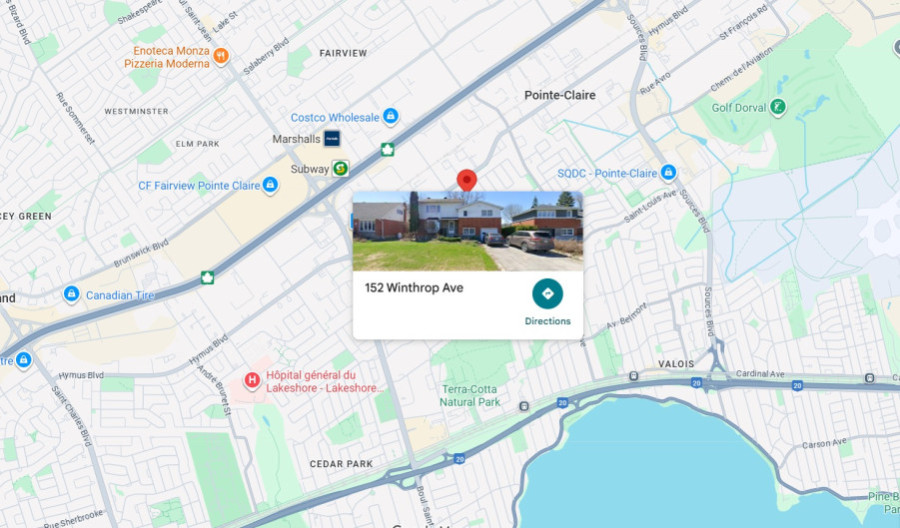Open the Costco Wholesale shopping pin
This screenshot has width=900, height=528.
coord(391,116)
